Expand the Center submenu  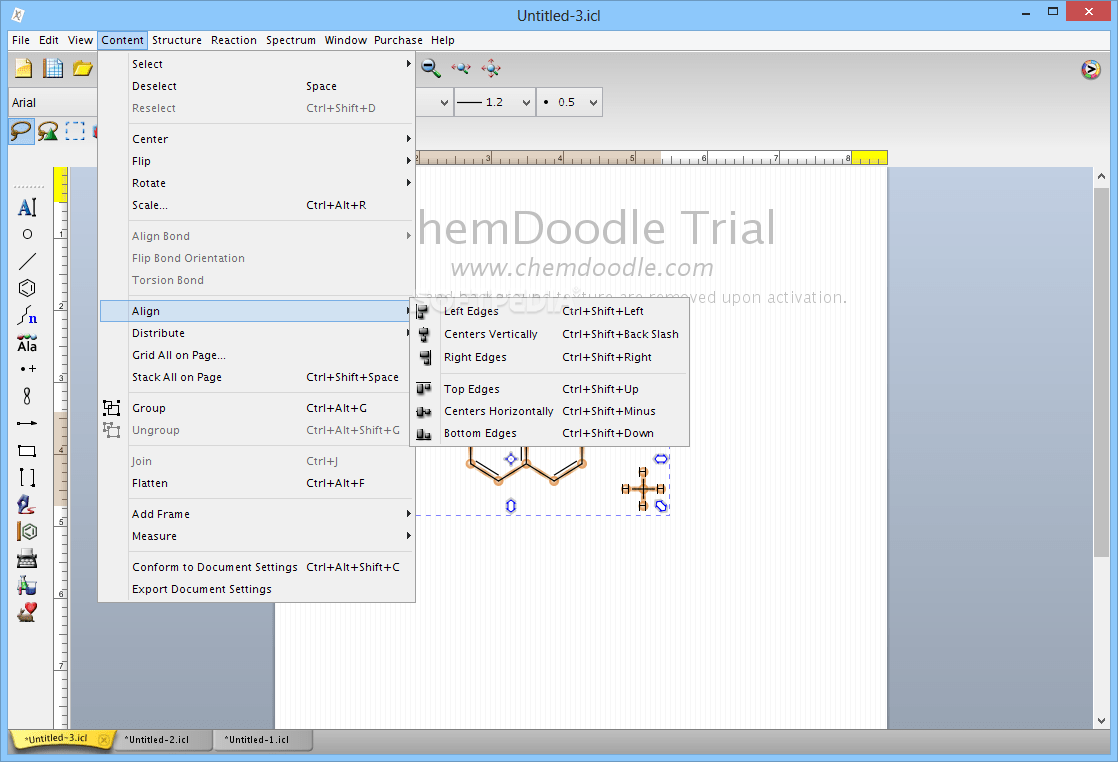[x=257, y=139]
